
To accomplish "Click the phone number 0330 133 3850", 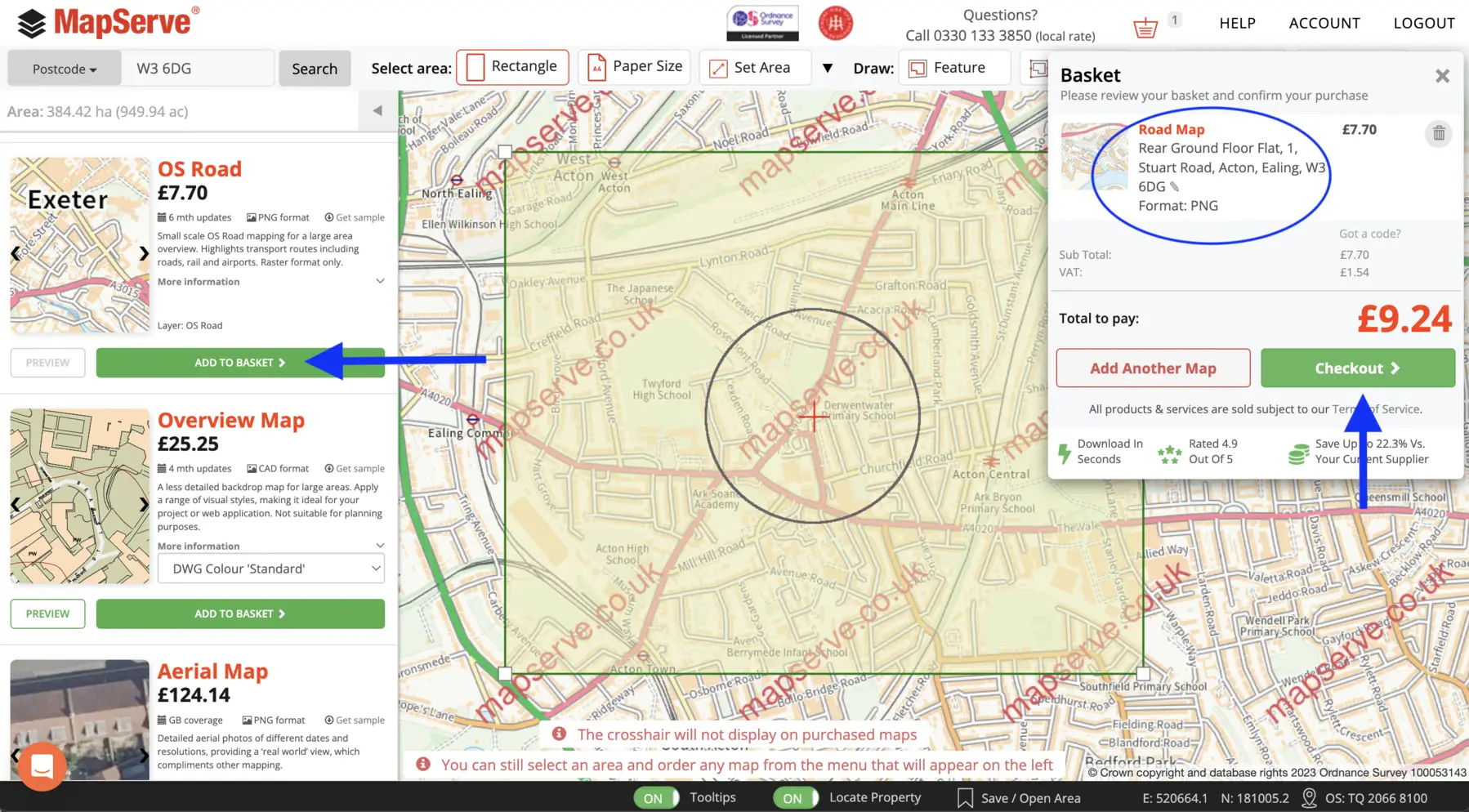I will (982, 36).
